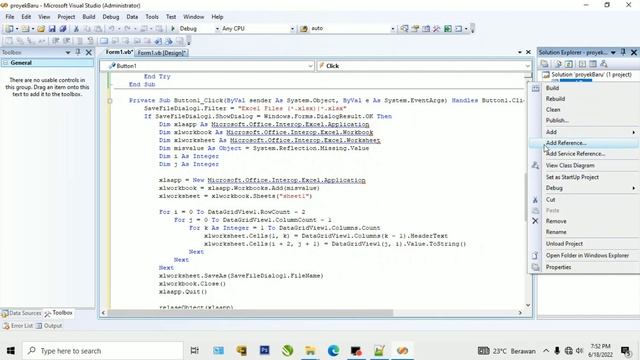Click the View Code icon in Solution Explorer
Image resolution: width=640 pixels, height=360 pixels.
(x=582, y=64)
